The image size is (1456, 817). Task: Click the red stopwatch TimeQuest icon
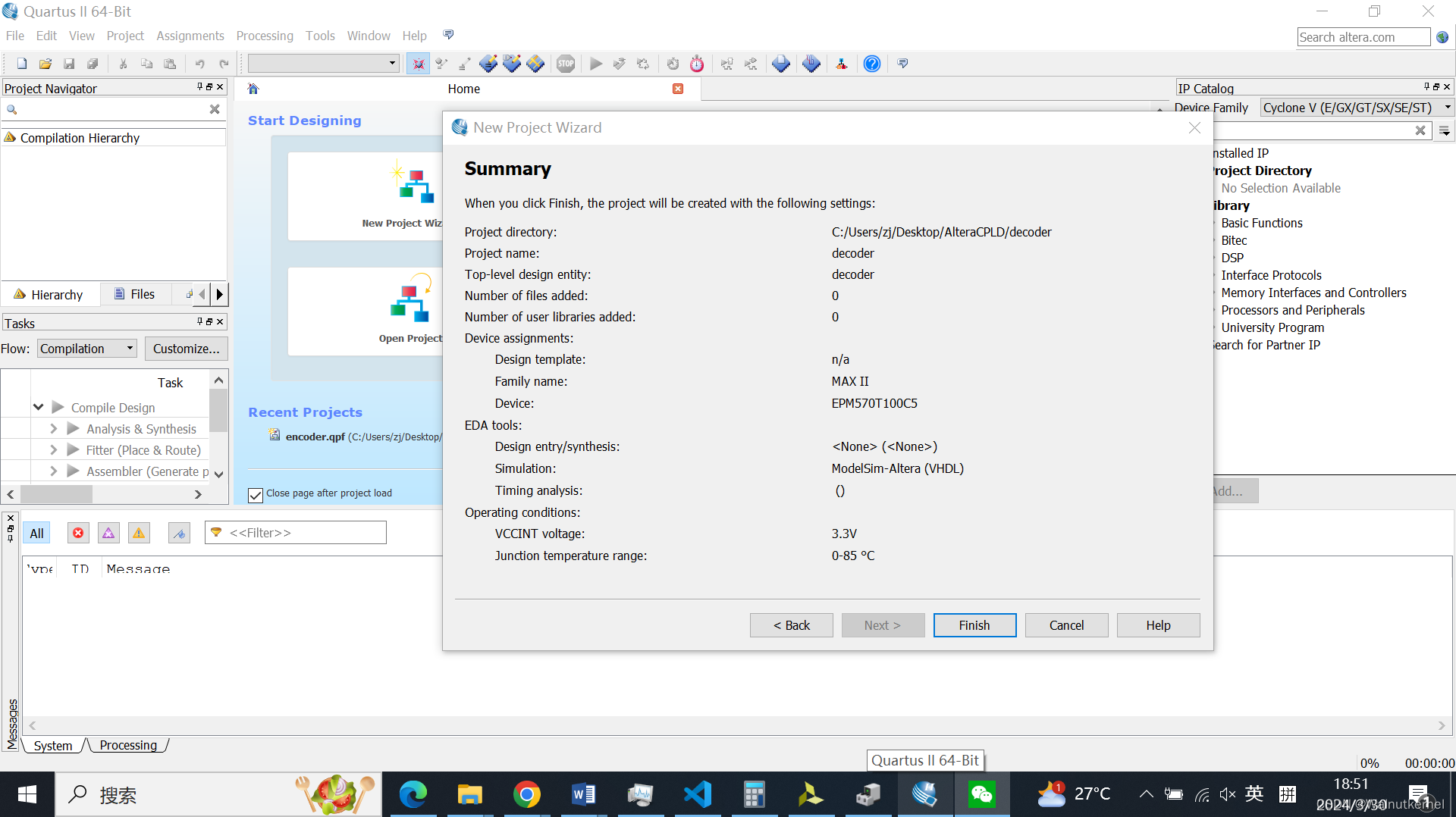click(x=697, y=64)
